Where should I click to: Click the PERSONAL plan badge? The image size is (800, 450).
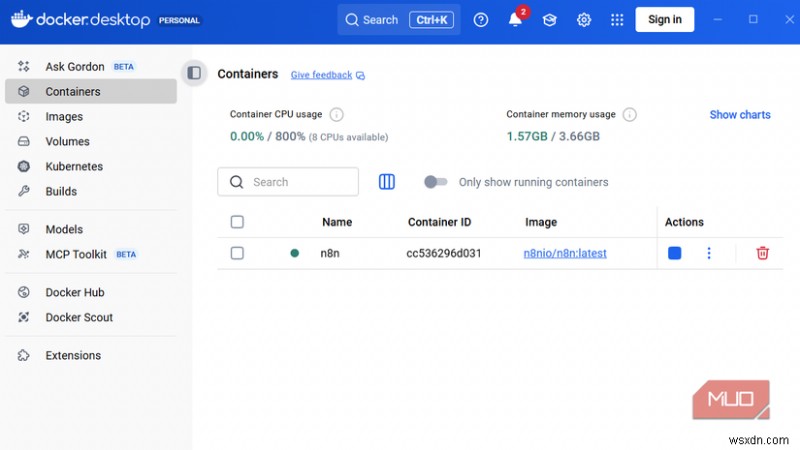179,20
